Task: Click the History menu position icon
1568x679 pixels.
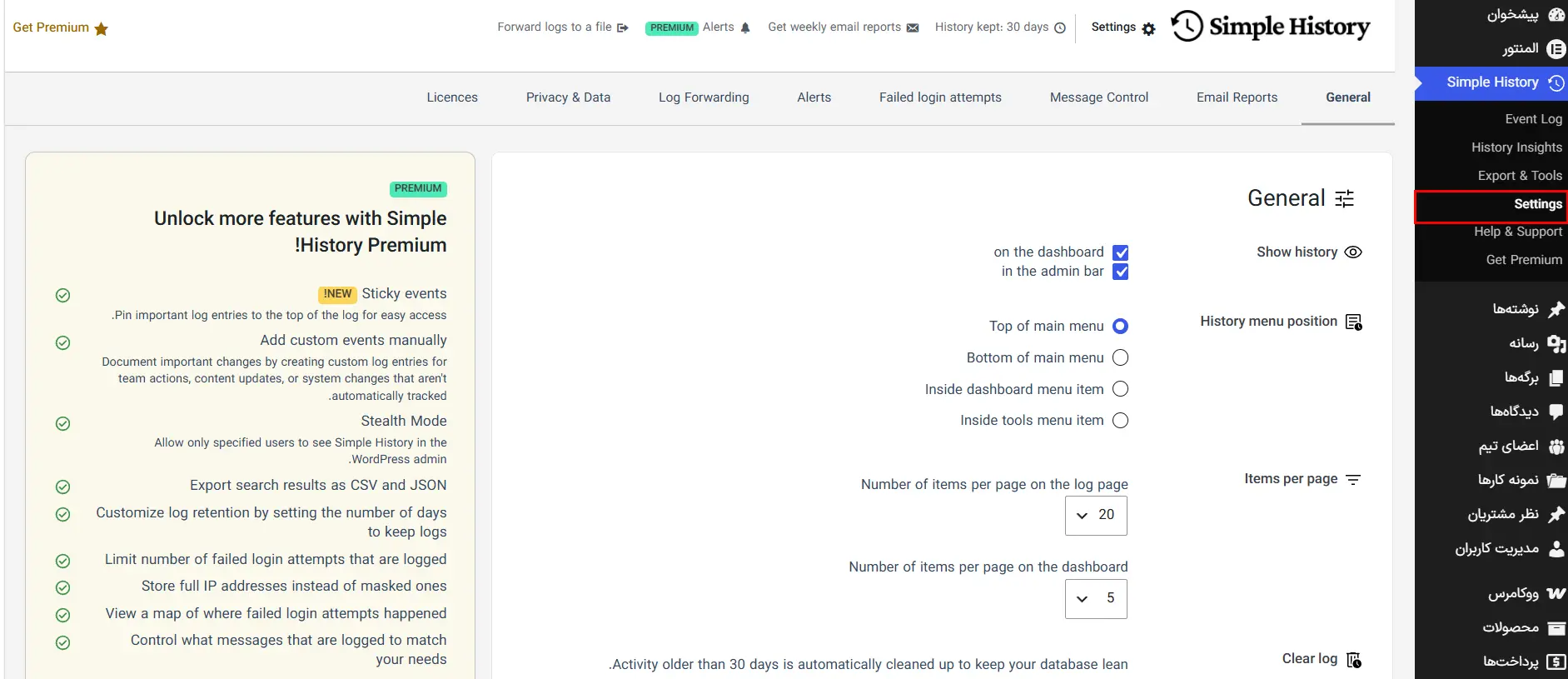Action: [x=1354, y=322]
